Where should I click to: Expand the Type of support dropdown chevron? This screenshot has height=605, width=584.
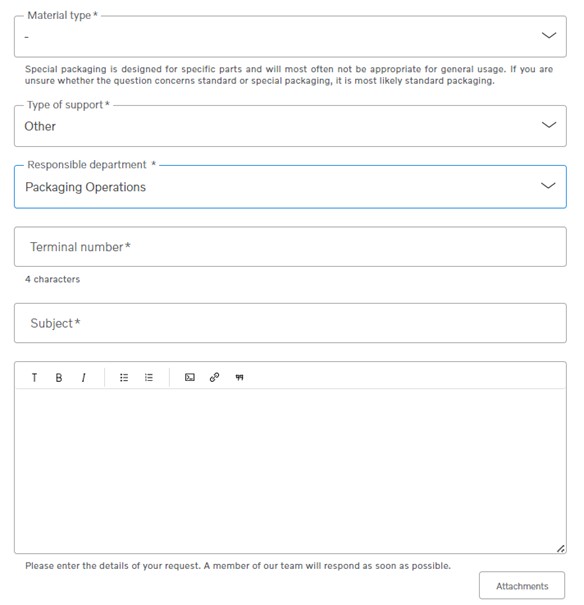point(549,125)
